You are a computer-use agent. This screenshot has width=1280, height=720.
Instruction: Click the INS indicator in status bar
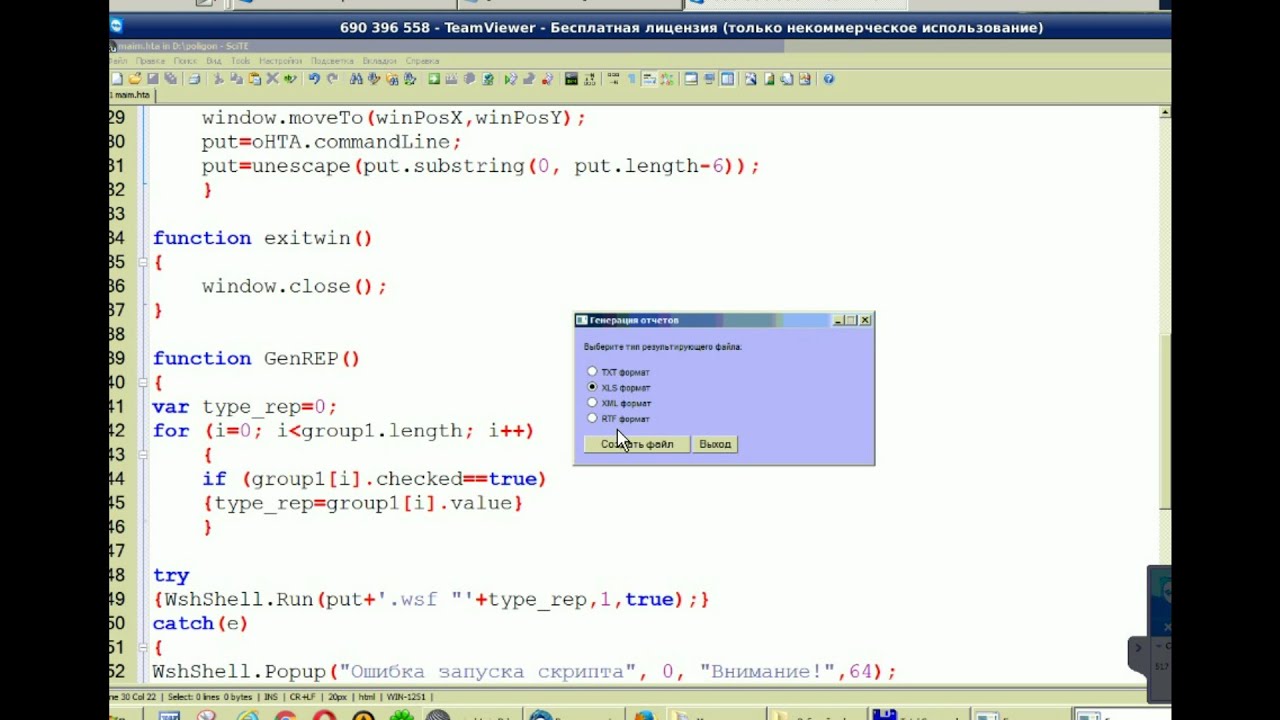coord(271,697)
